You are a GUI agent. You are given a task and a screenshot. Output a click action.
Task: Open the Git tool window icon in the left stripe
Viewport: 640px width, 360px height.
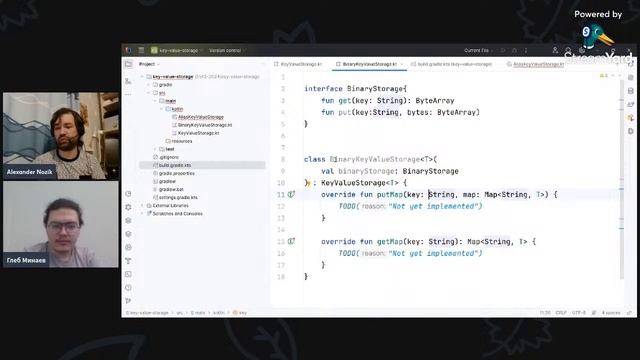click(x=129, y=301)
